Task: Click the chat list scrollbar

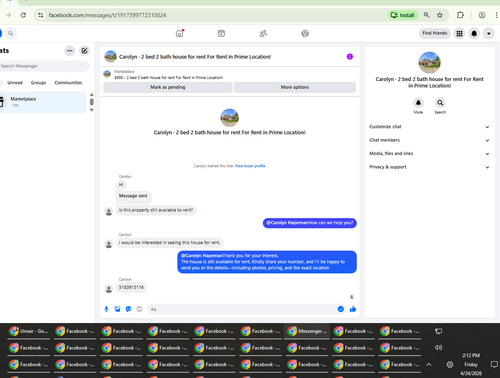Action: (92, 102)
